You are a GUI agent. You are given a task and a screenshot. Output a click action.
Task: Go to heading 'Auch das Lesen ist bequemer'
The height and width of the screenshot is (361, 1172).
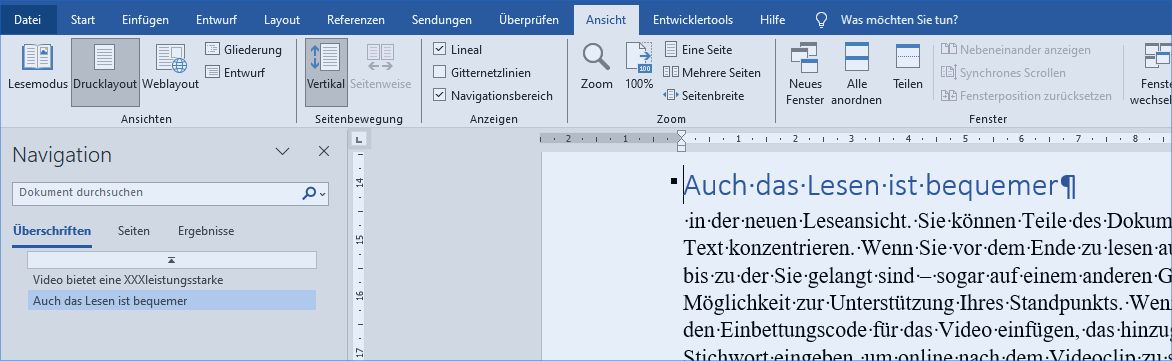172,300
